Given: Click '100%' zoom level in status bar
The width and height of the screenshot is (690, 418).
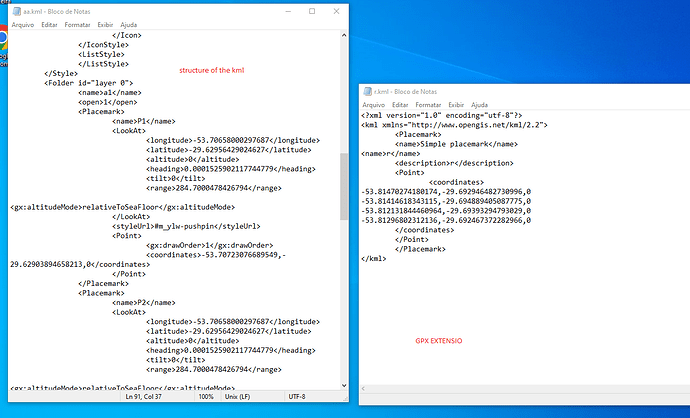Looking at the screenshot, I should [206, 397].
